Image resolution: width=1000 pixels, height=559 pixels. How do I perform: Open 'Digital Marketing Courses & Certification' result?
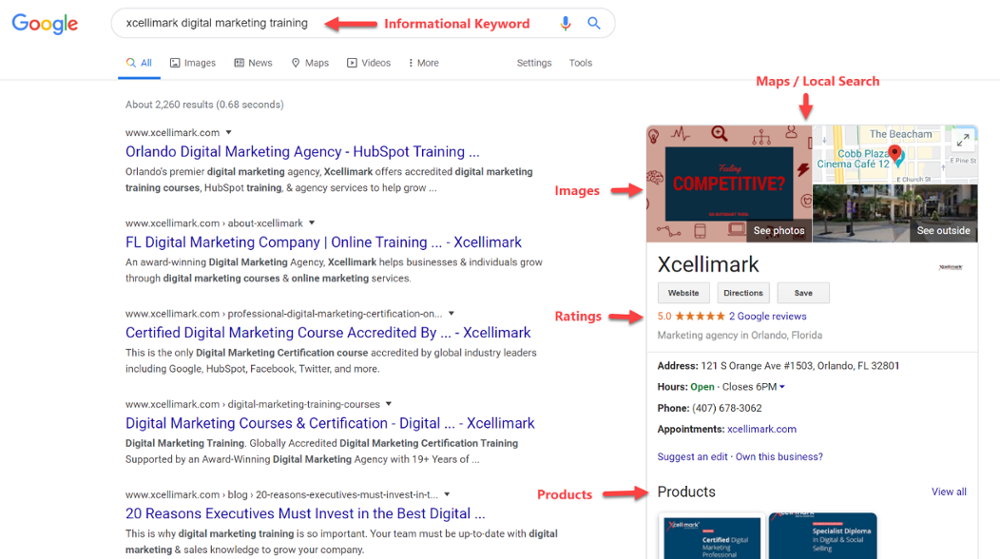330,423
